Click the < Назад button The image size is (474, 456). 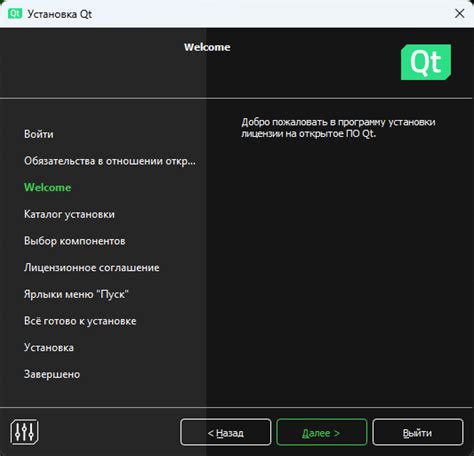pos(226,432)
